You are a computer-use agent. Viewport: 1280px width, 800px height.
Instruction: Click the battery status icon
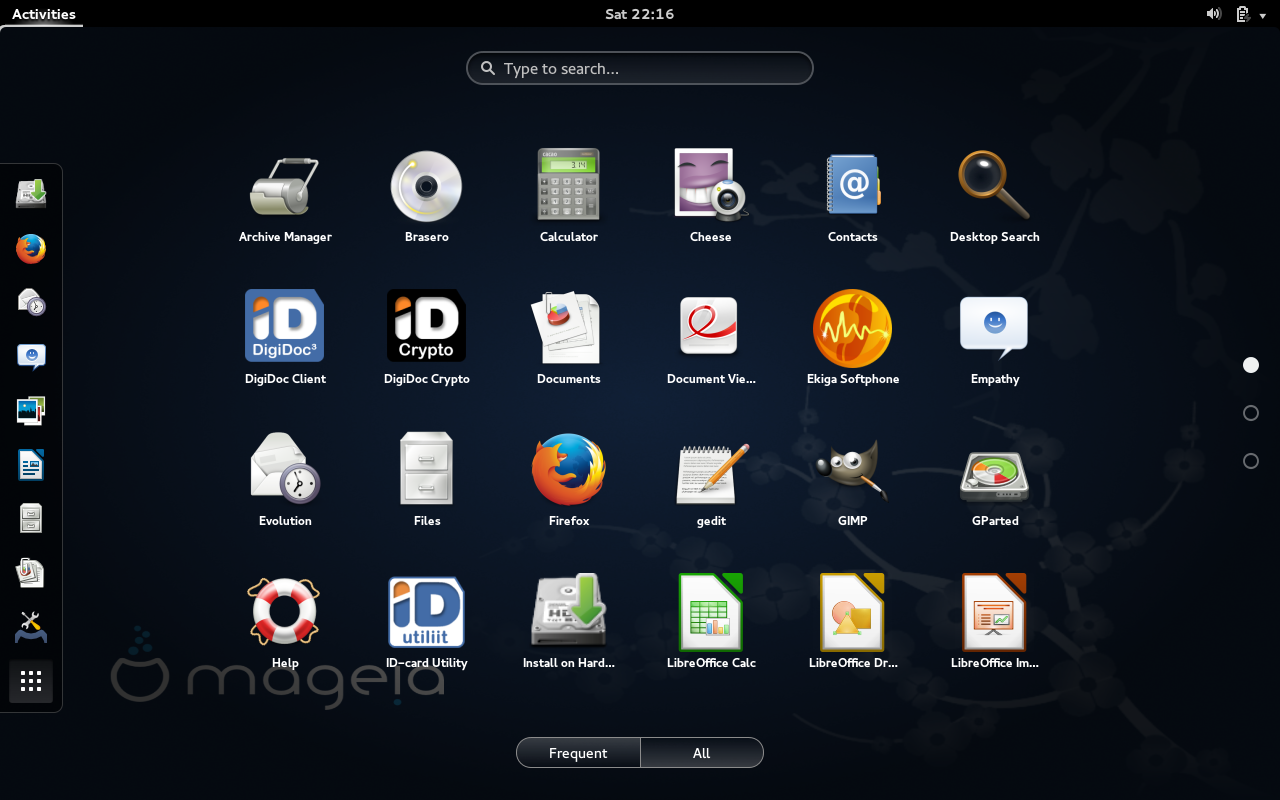1242,14
